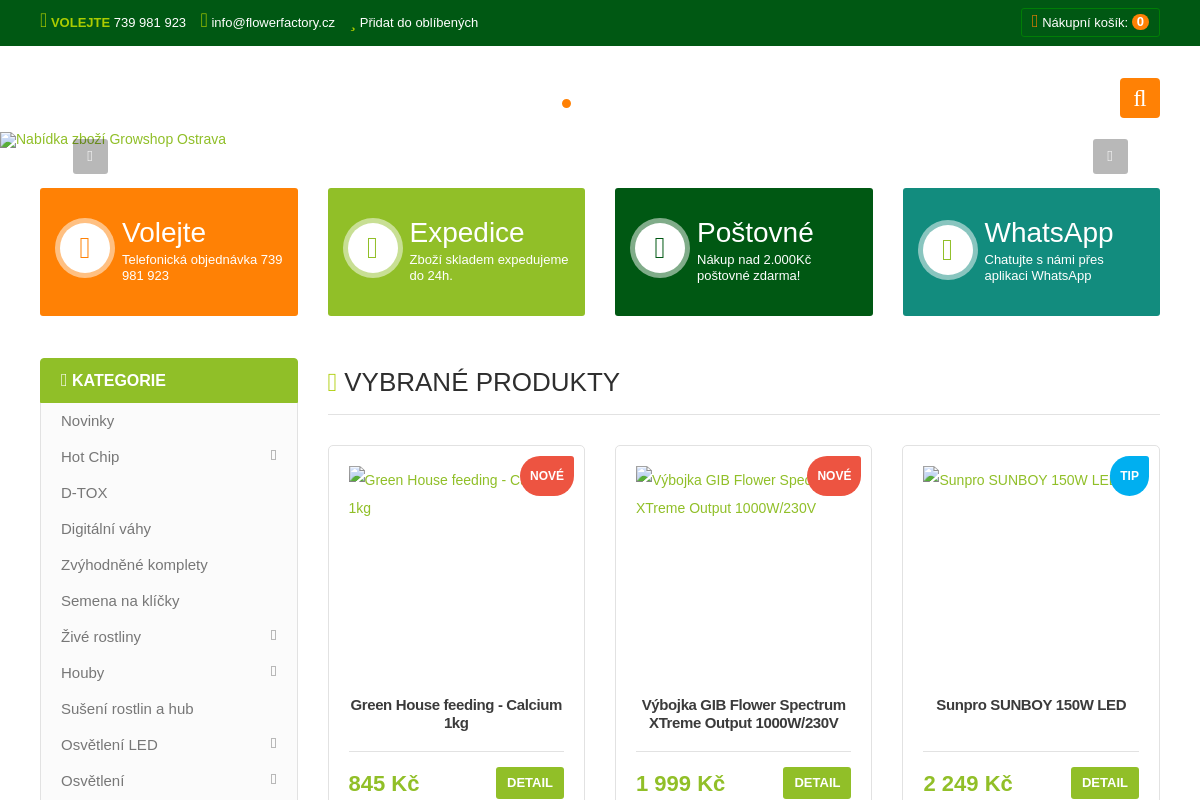Viewport: 1200px width, 800px height.
Task: Select the orange carousel indicator dot
Action: tap(566, 103)
